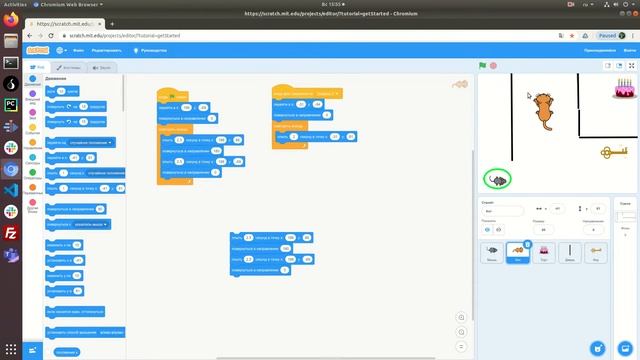
Task: Set sprite visibility to hidden
Action: 498,229
